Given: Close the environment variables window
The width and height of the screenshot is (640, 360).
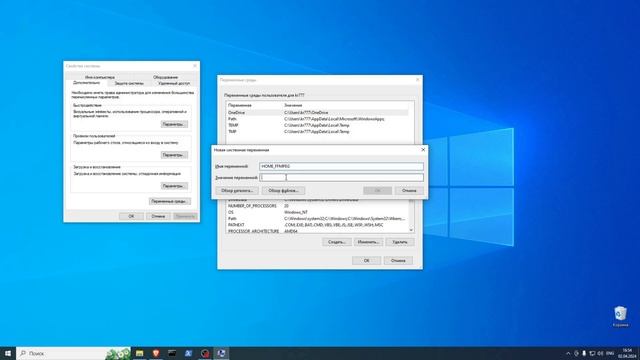Looking at the screenshot, I should pyautogui.click(x=417, y=80).
